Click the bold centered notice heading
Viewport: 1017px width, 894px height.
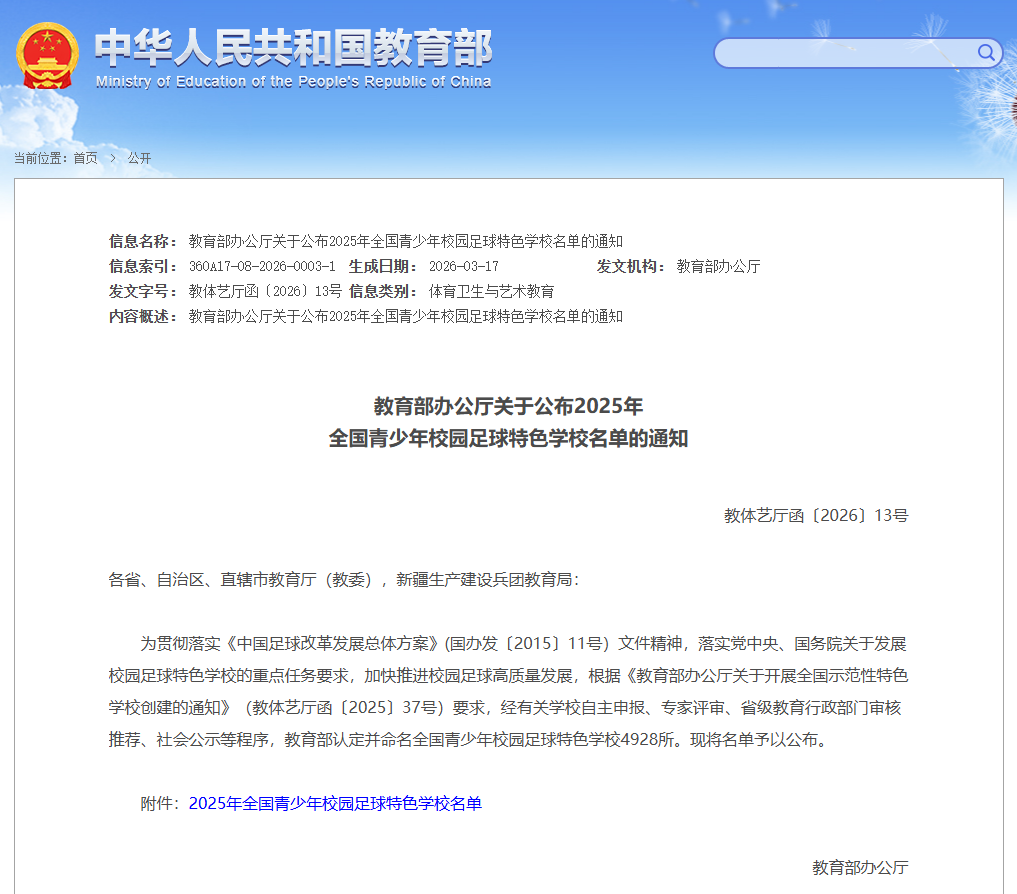[508, 422]
